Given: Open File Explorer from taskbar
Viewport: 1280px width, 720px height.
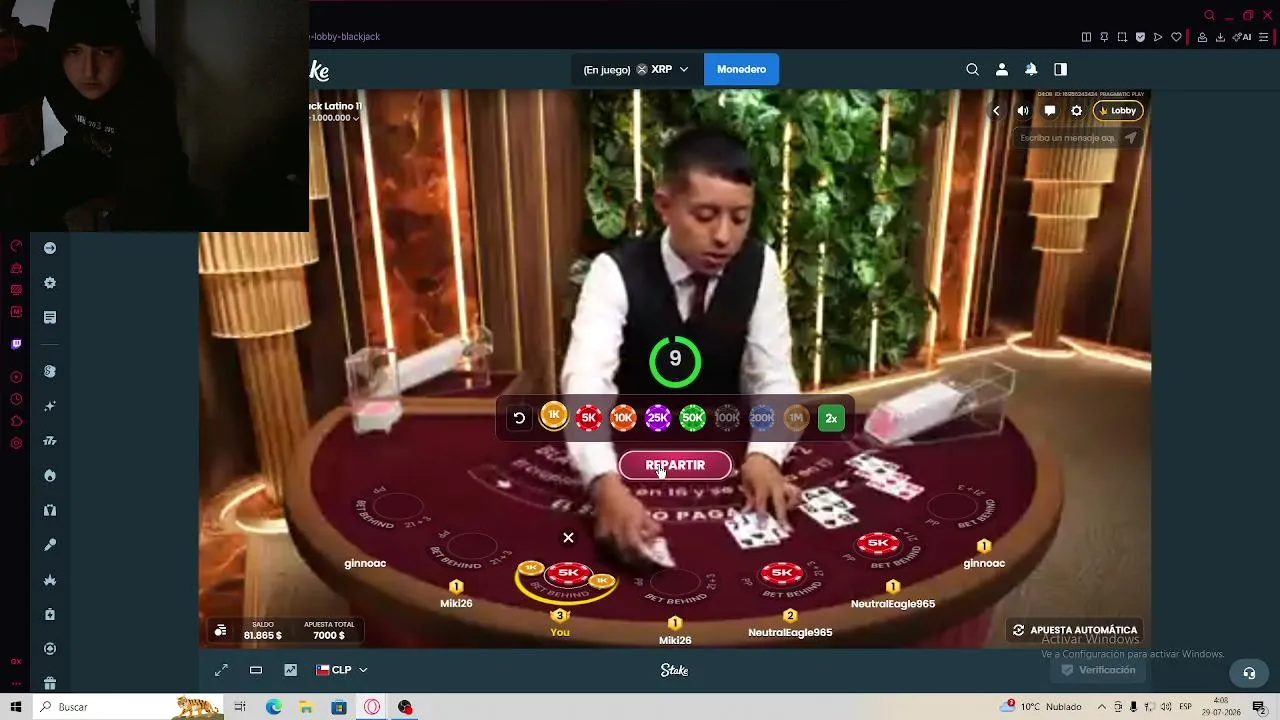Looking at the screenshot, I should point(306,707).
